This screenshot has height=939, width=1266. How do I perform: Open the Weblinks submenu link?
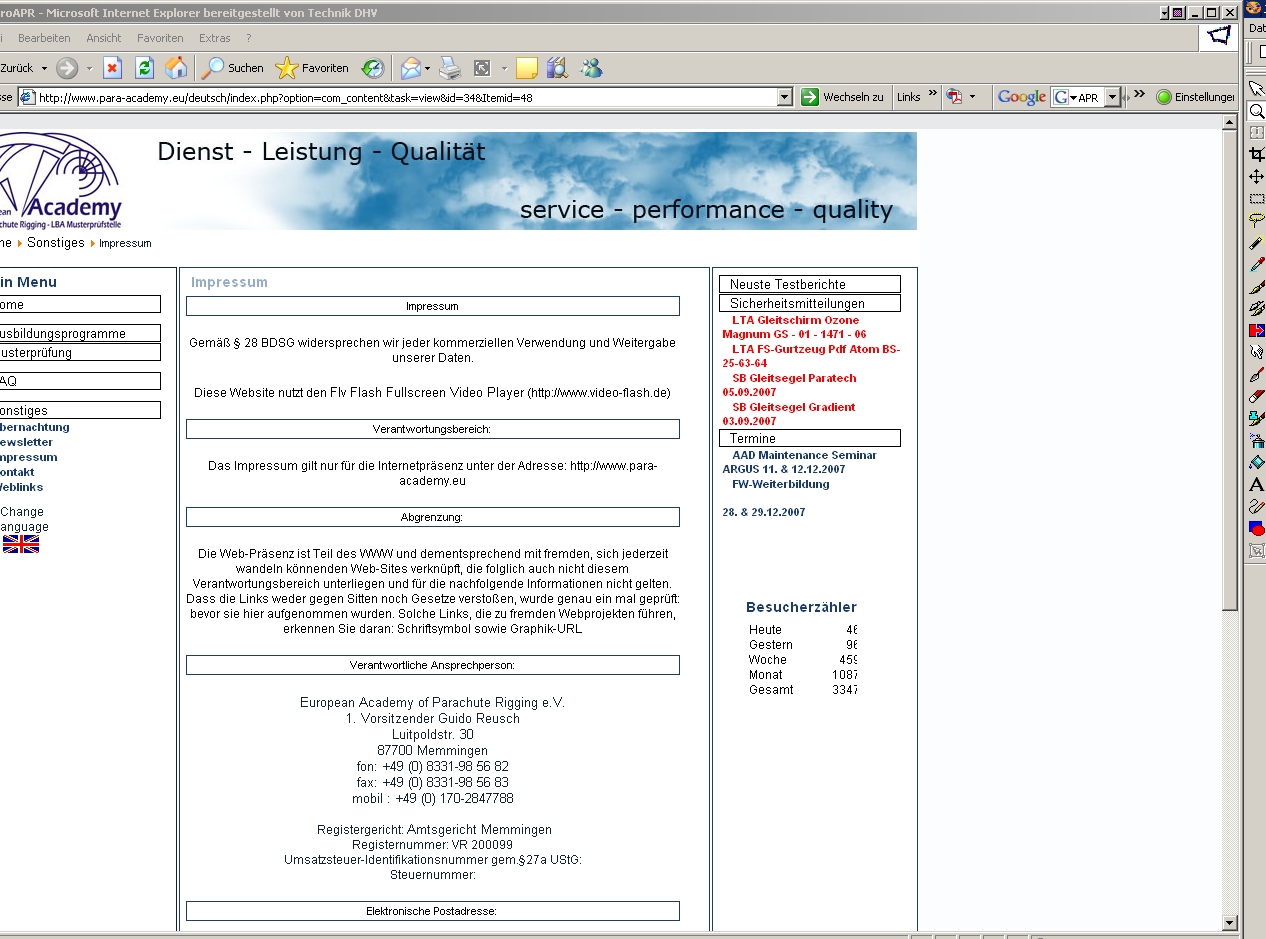[21, 487]
